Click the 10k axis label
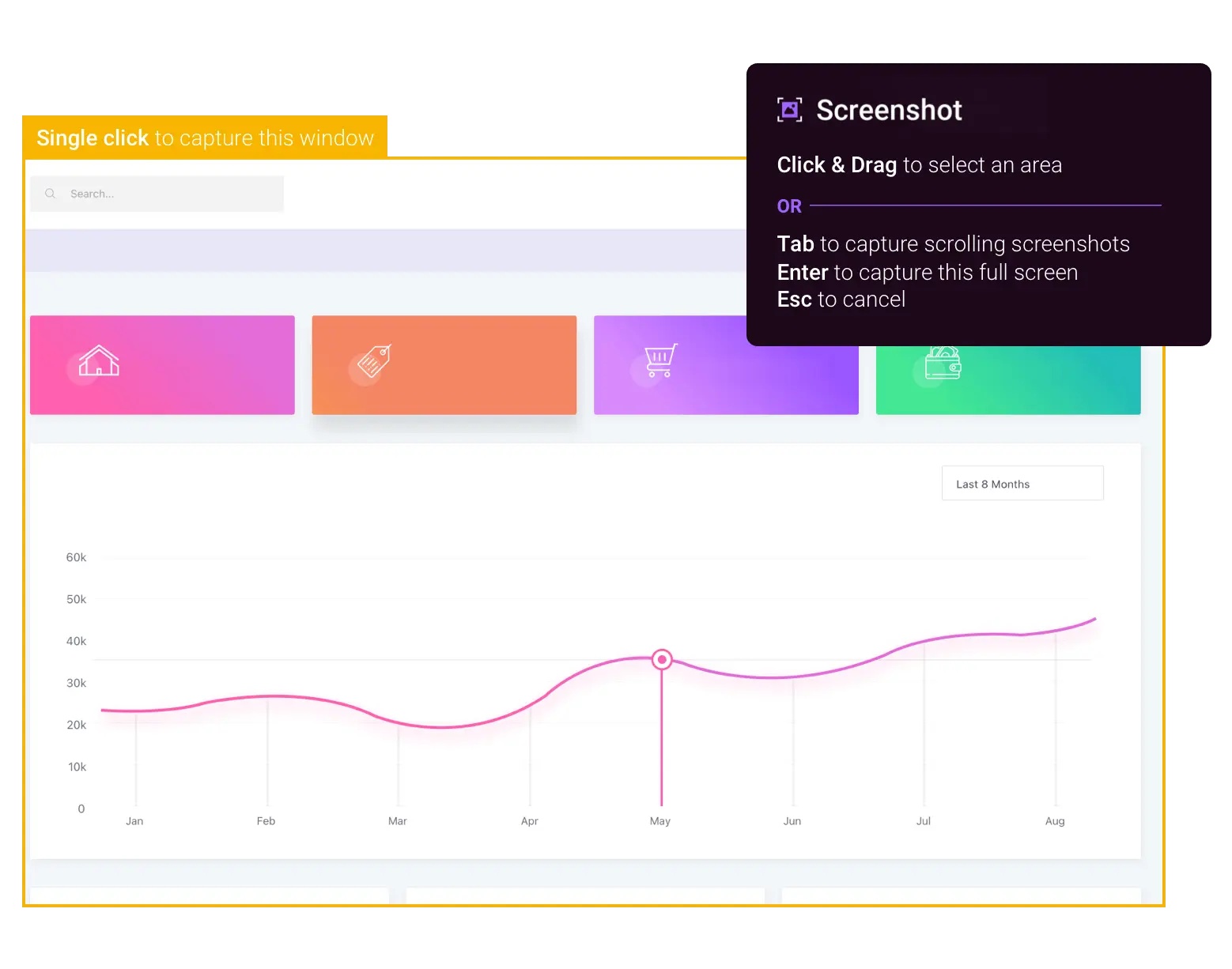 click(77, 767)
